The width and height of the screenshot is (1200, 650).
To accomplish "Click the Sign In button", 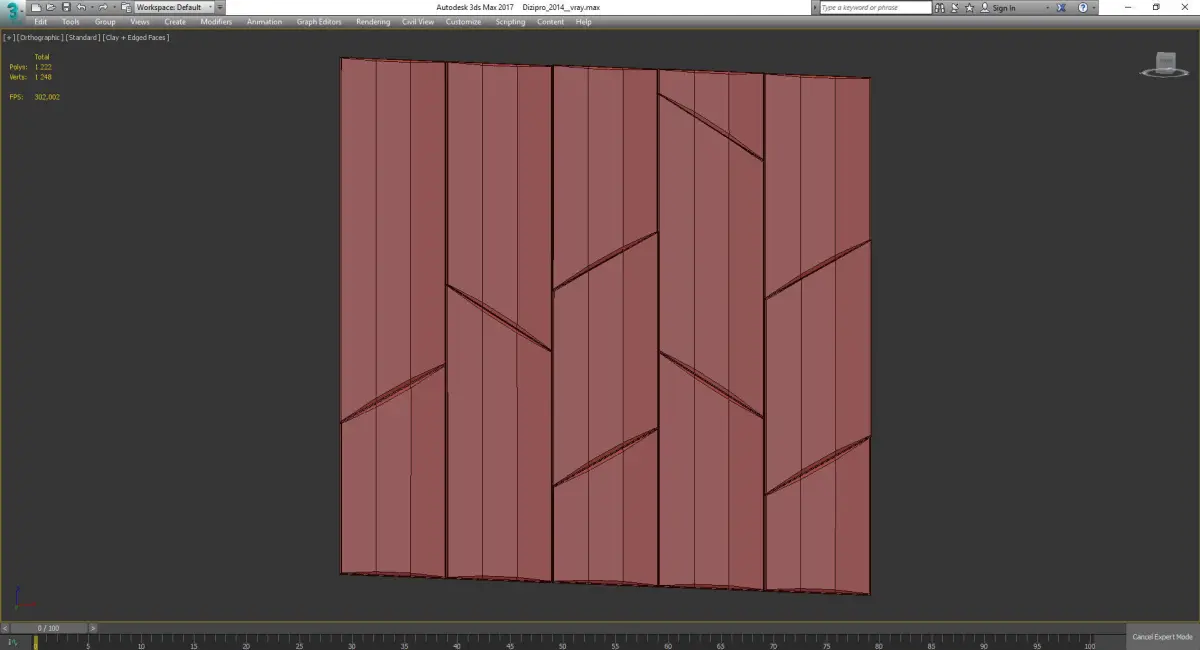I will 998,7.
